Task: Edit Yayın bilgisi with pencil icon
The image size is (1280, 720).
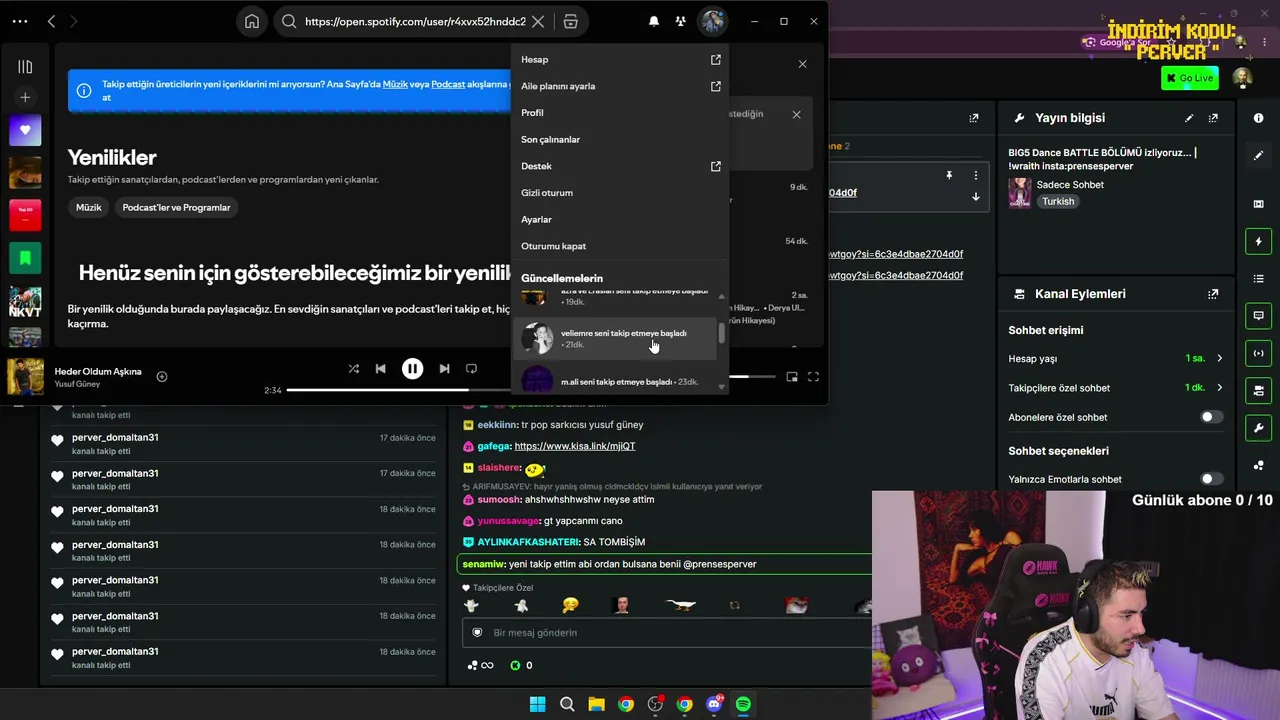Action: click(1189, 118)
